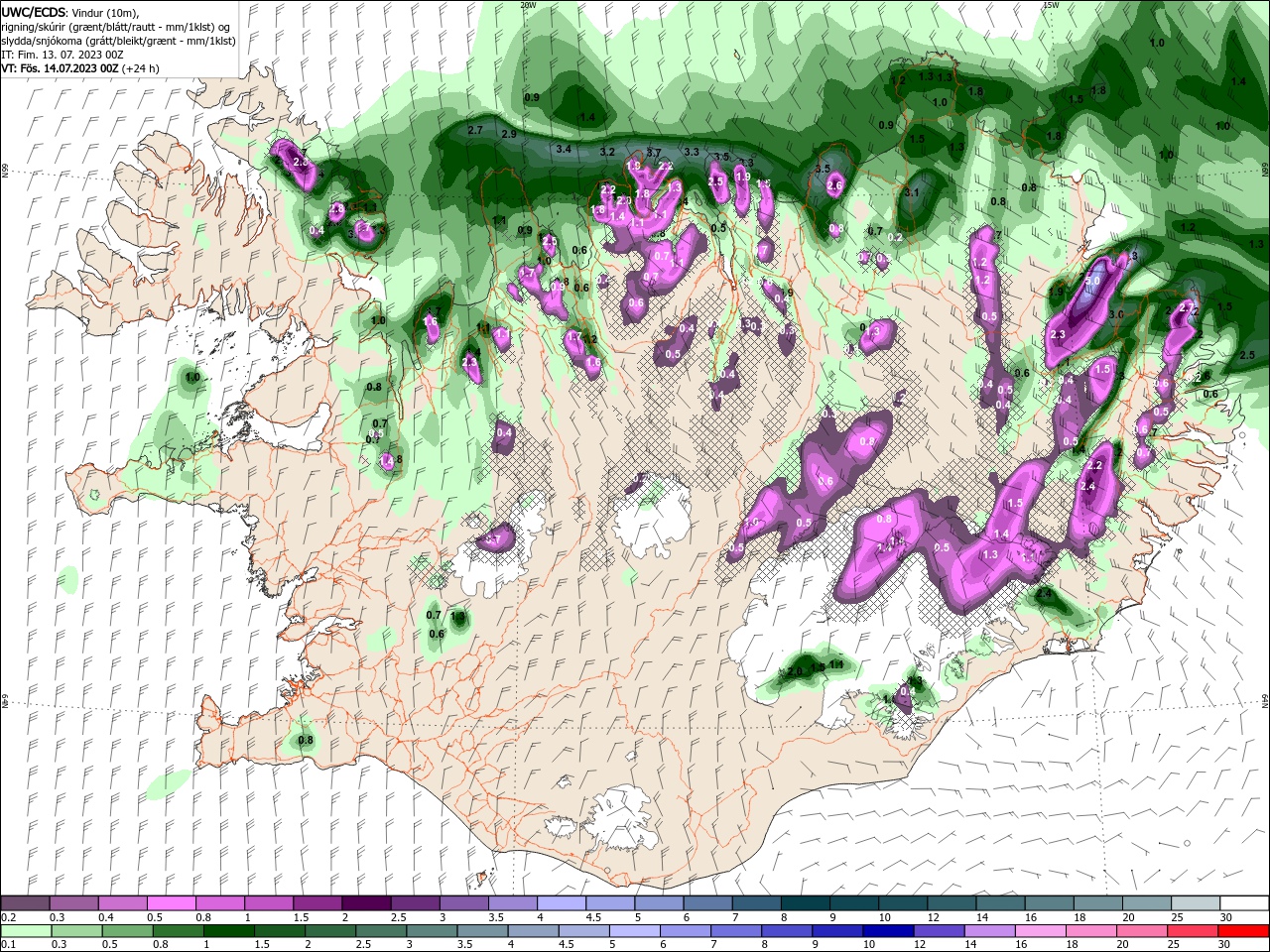This screenshot has width=1270, height=952.
Task: Select the red-pink 25 swatch in bottom legend row
Action: tap(1191, 931)
